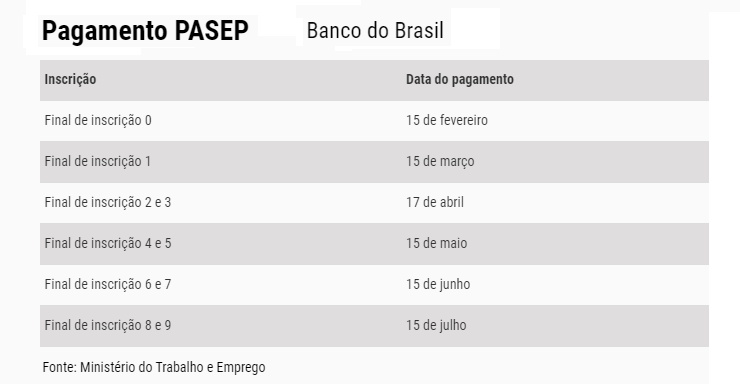The width and height of the screenshot is (740, 384).
Task: Click the 15 de maio date
Action: point(437,243)
